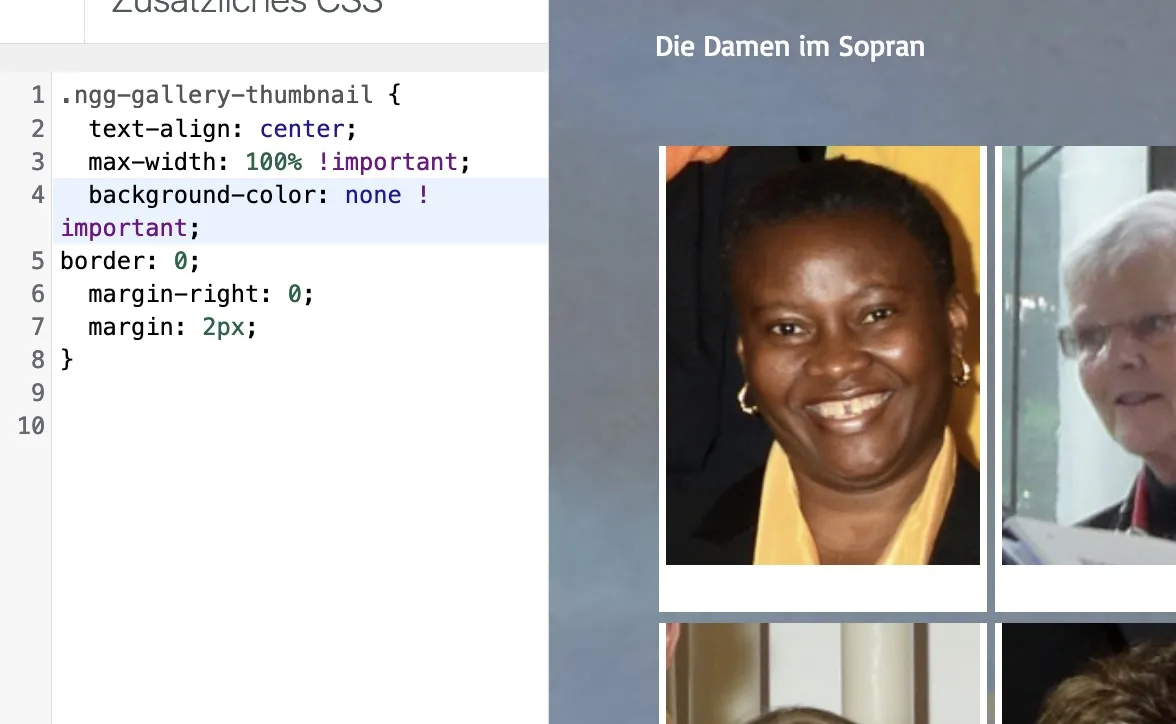Screen dimensions: 1176x724
Task: Click the 'border: 0;' code line
Action: 130,261
